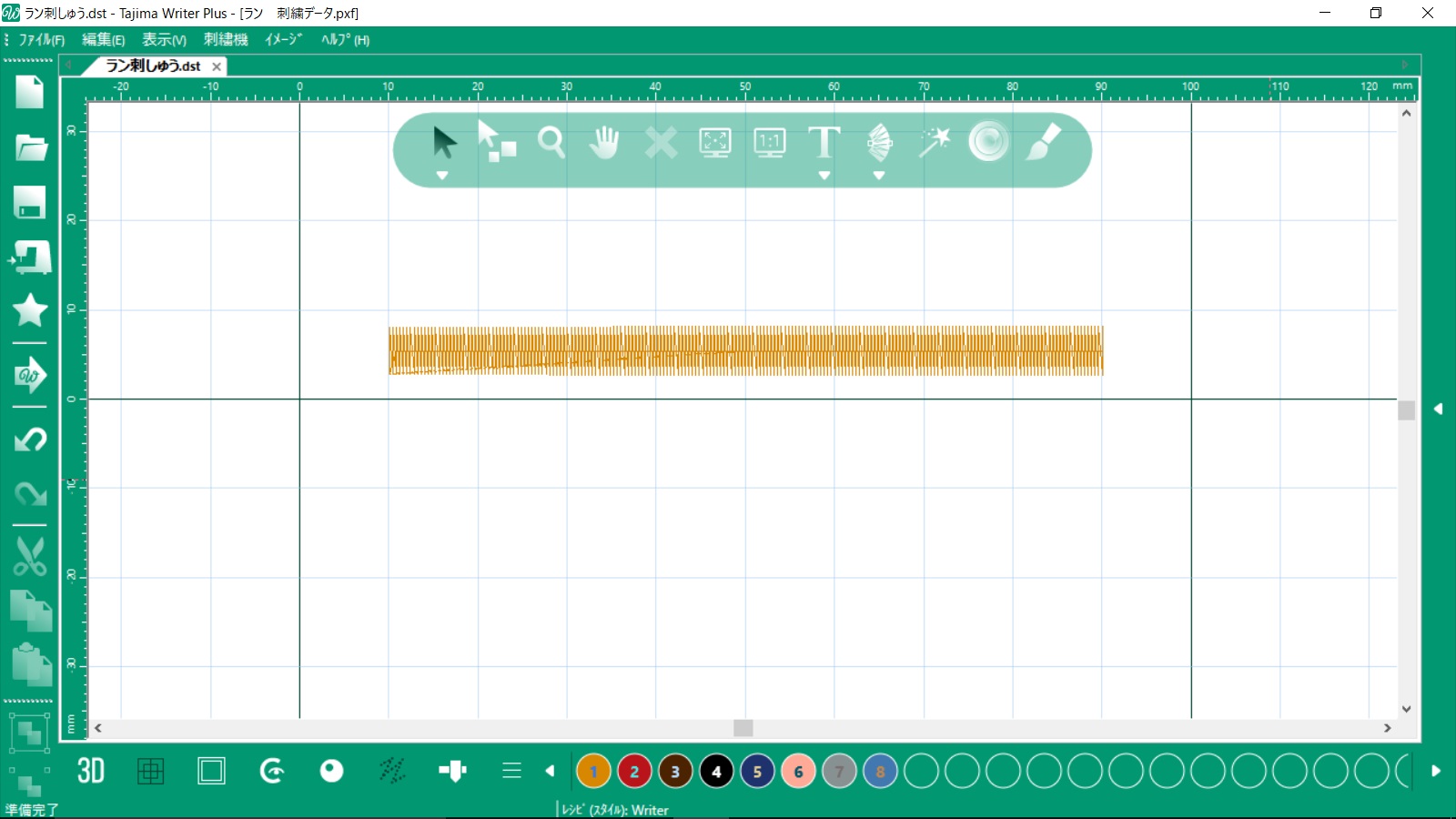Image resolution: width=1456 pixels, height=819 pixels.
Task: Open the 刺繍機 menu
Action: 226,39
